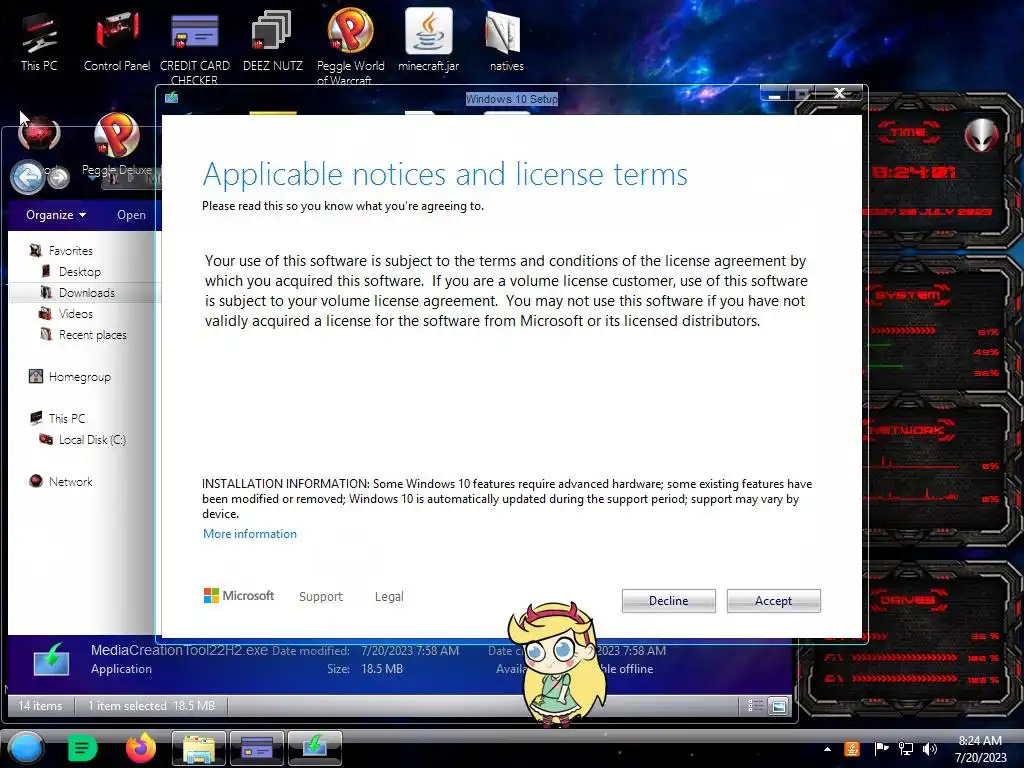The image size is (1024, 768).
Task: Click the Explorer back arrow button
Action: 28,177
